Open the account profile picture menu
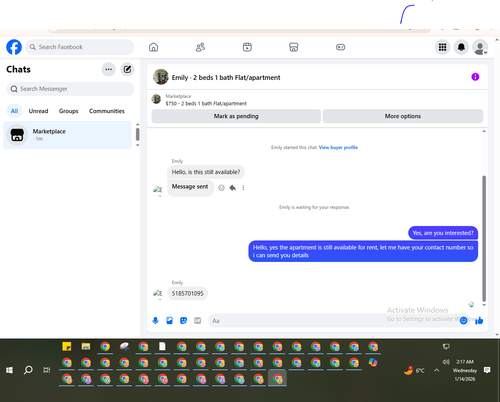500x402 pixels. (480, 47)
